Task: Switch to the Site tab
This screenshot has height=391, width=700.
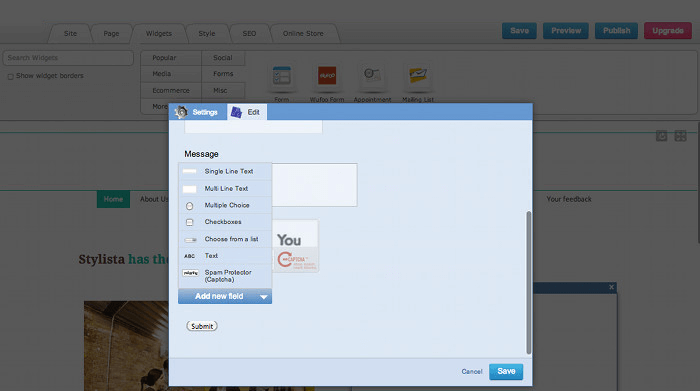Action: coord(70,33)
